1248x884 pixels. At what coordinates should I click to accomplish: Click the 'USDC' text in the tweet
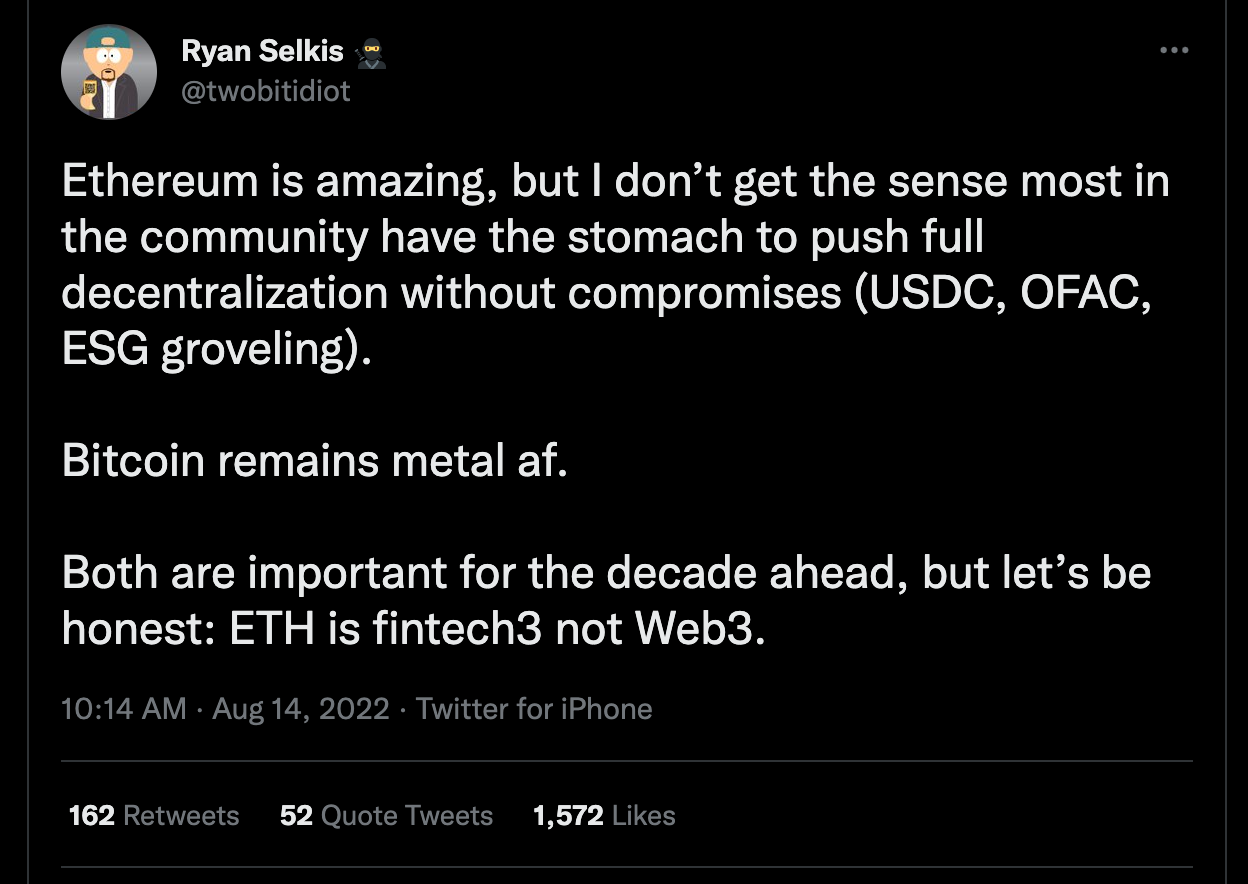(x=908, y=293)
